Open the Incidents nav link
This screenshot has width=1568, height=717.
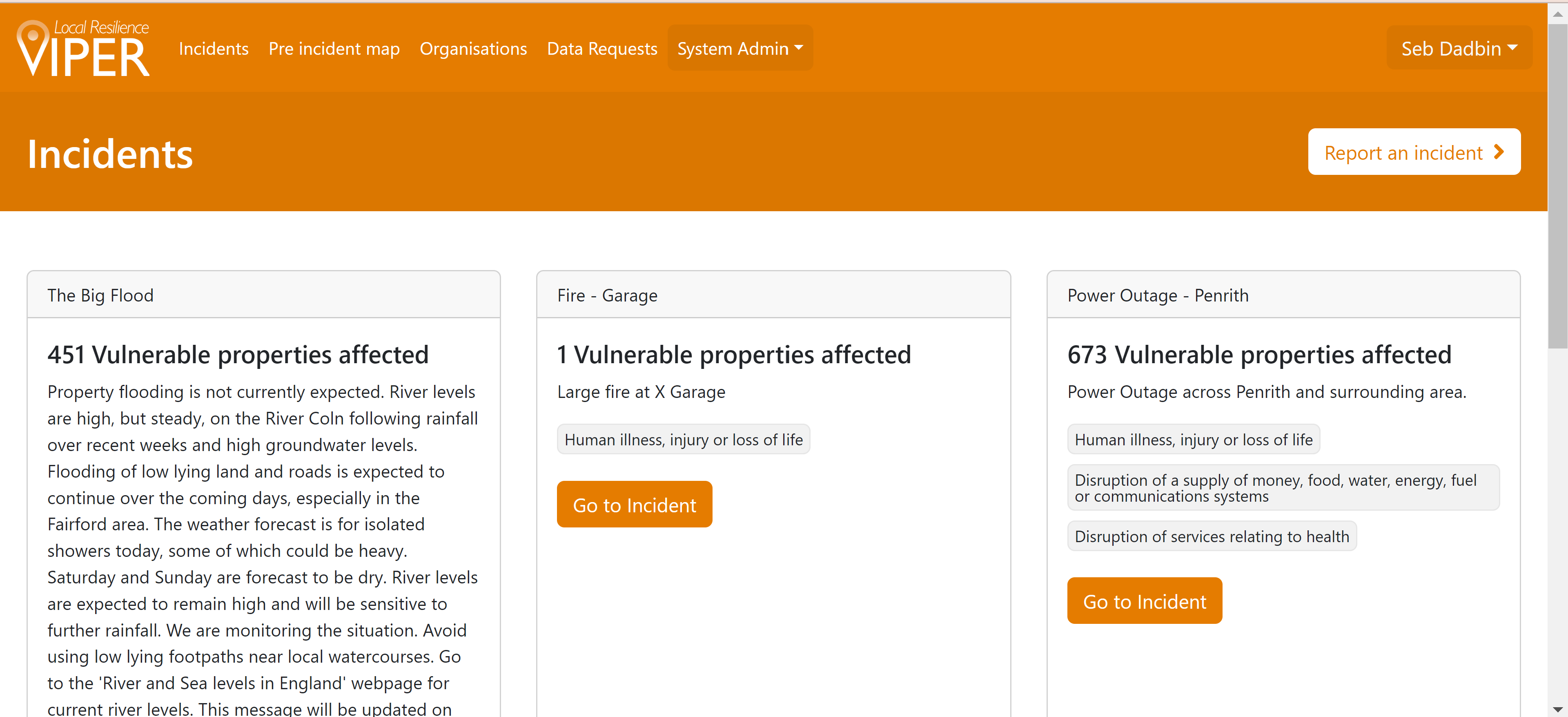click(x=213, y=48)
